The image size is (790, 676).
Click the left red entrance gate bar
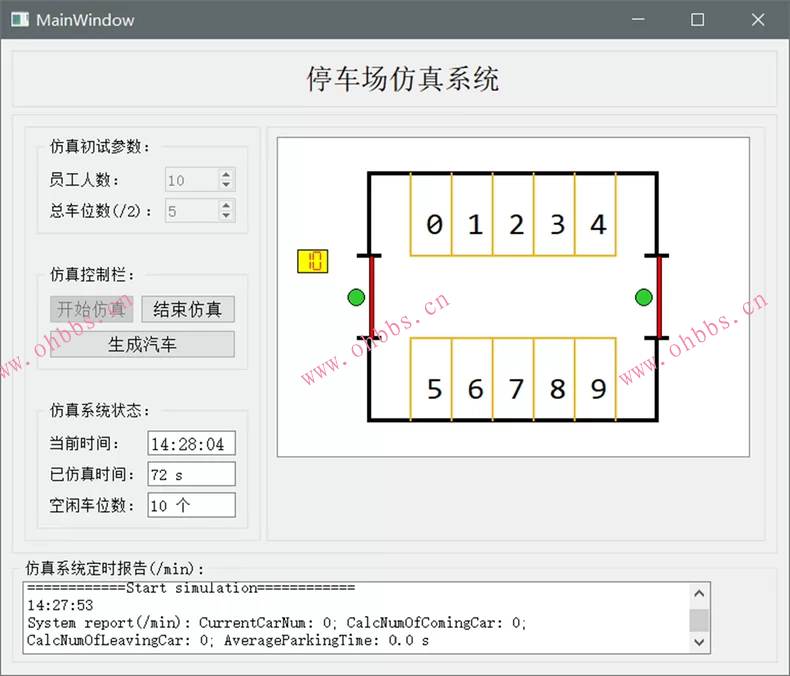pos(372,297)
